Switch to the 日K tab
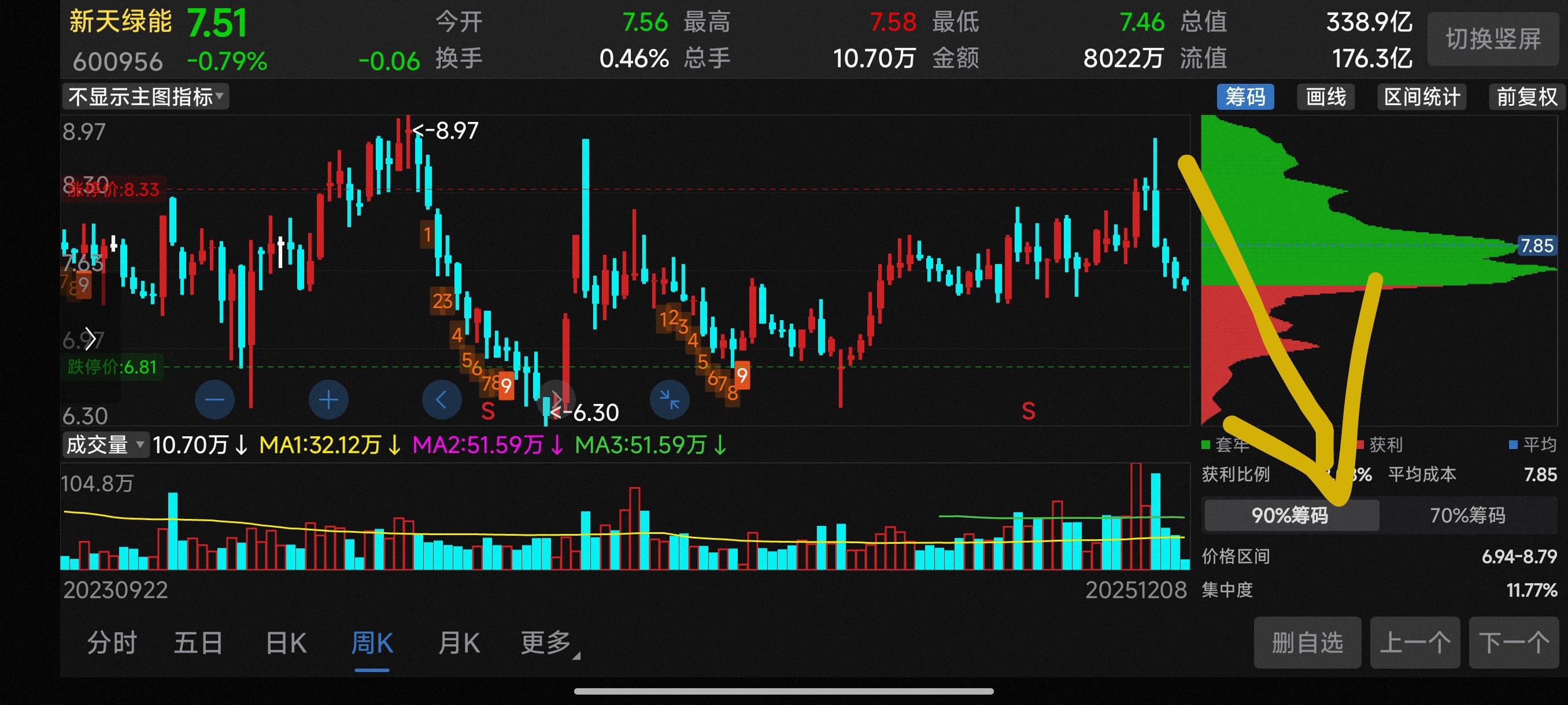 point(286,643)
